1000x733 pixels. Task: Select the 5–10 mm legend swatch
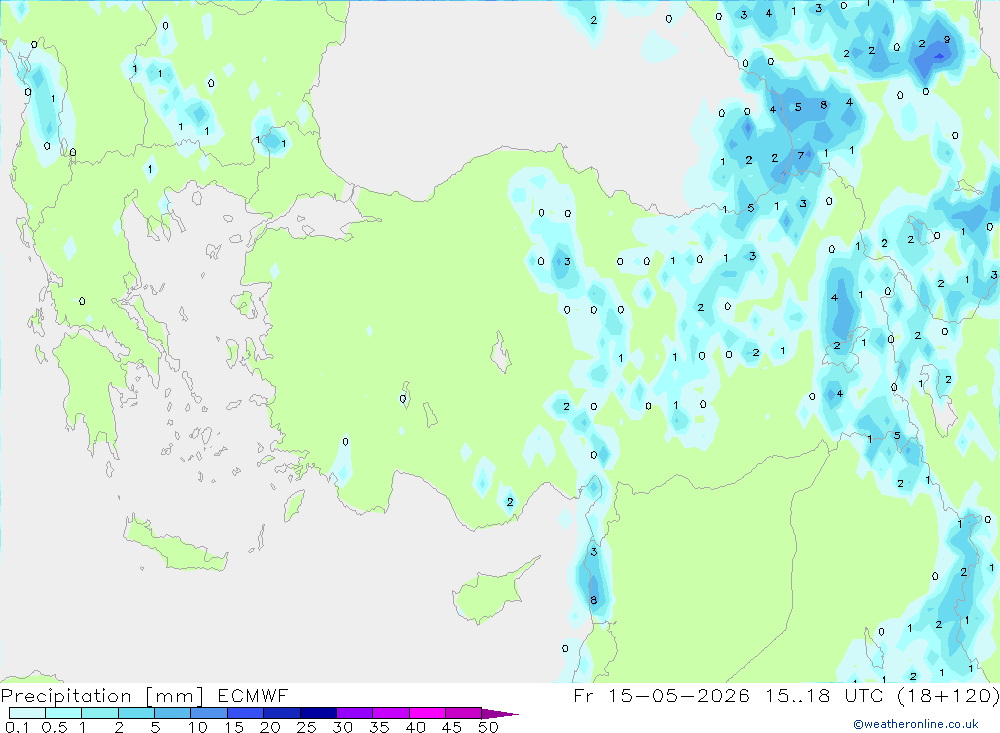172,713
